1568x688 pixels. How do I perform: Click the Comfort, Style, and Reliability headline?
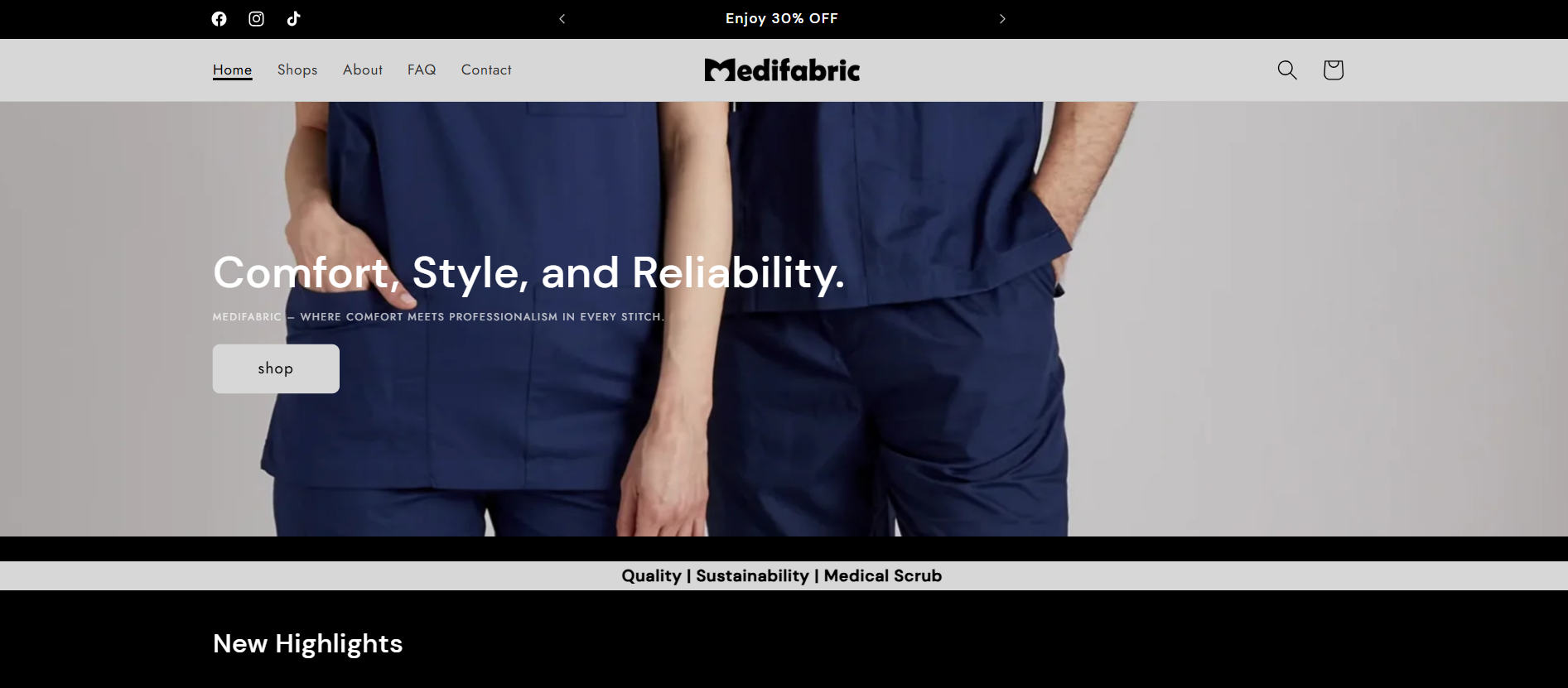[x=528, y=272]
